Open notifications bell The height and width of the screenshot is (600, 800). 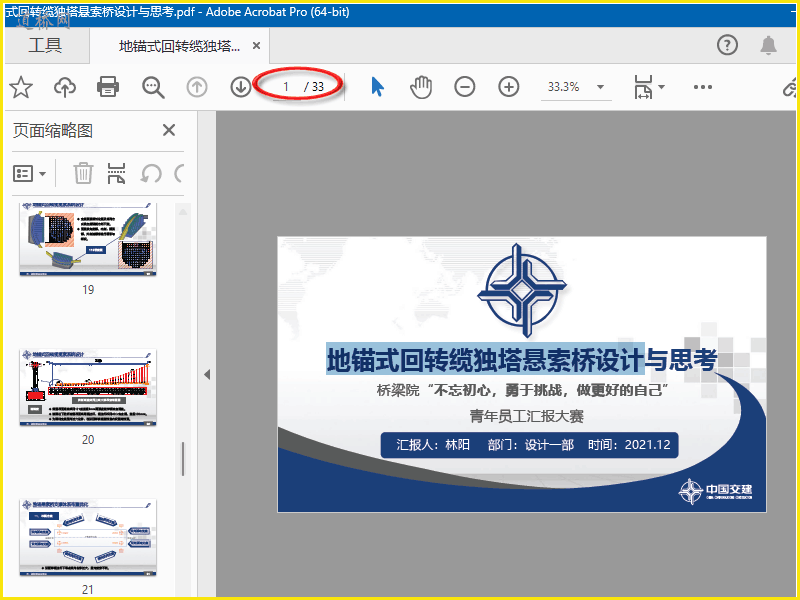click(768, 45)
